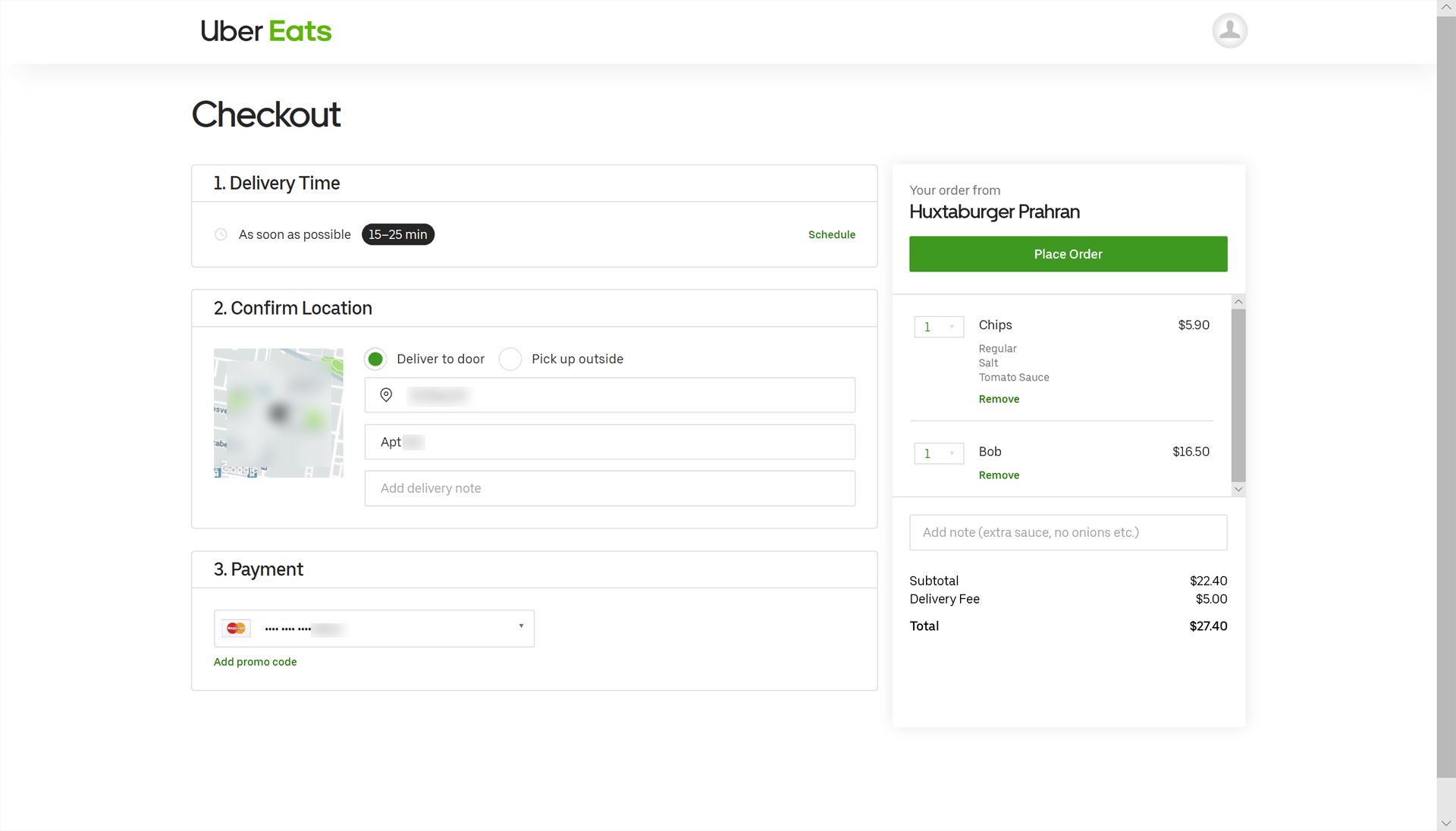1456x831 pixels.
Task: Click the As soon as possible text
Action: pyautogui.click(x=294, y=234)
